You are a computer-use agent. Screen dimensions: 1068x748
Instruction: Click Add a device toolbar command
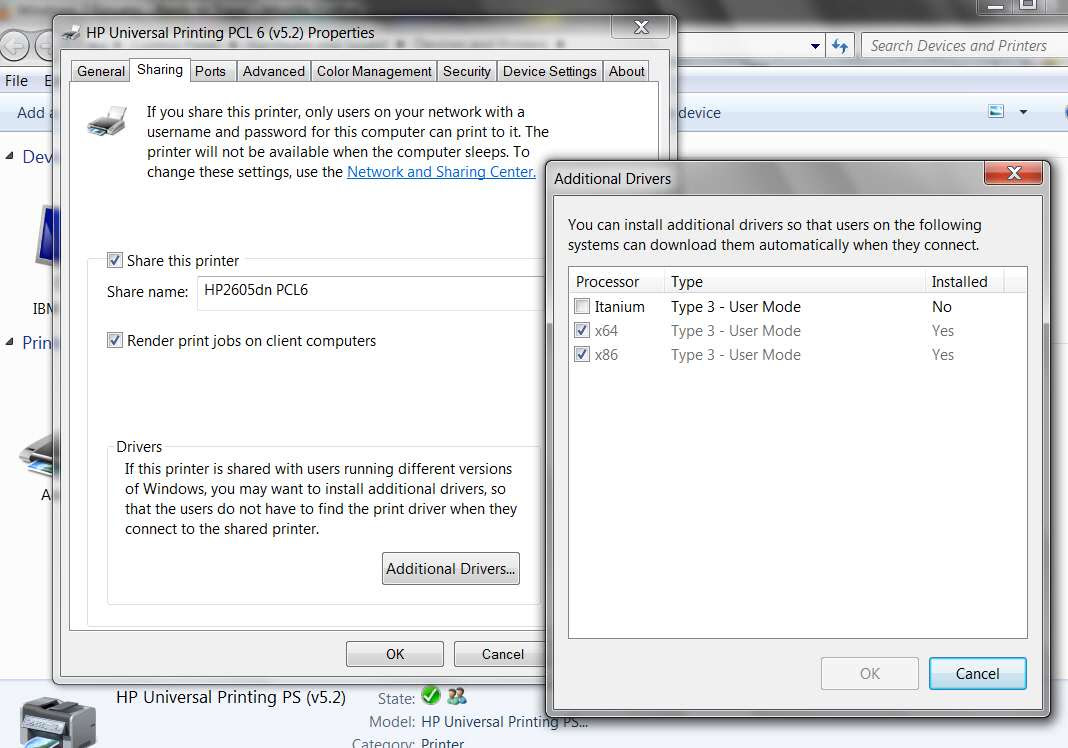point(34,112)
